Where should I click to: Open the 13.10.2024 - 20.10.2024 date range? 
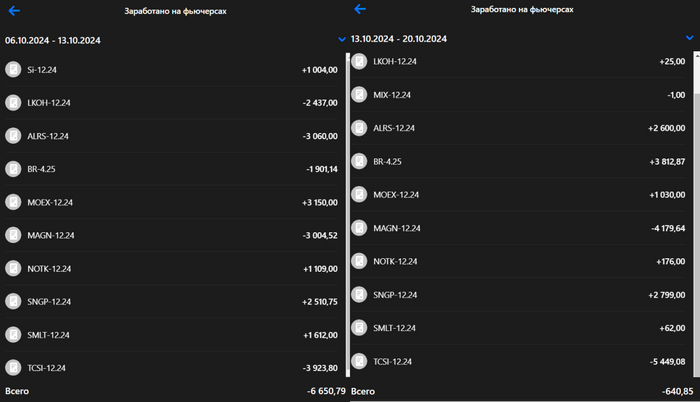click(399, 39)
